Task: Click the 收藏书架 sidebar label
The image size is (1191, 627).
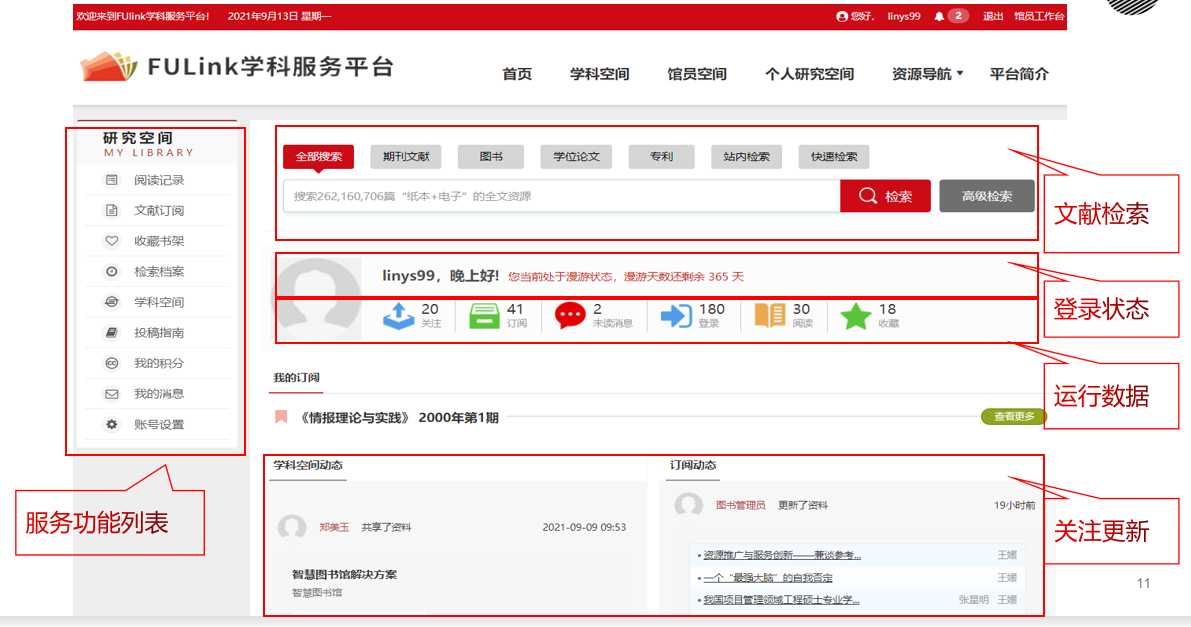Action: coord(159,241)
